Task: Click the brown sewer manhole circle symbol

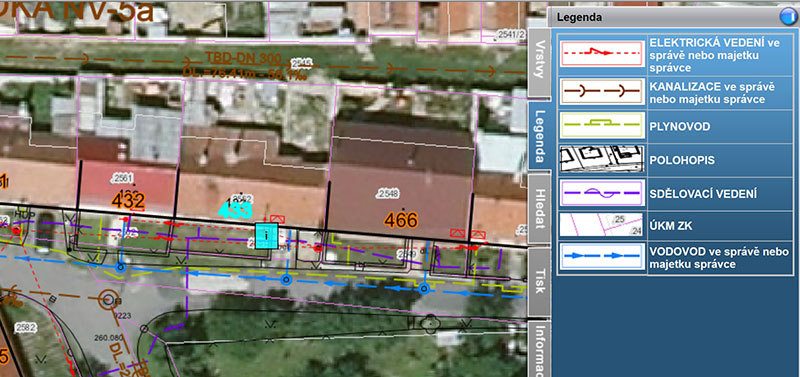Action: coord(108,299)
